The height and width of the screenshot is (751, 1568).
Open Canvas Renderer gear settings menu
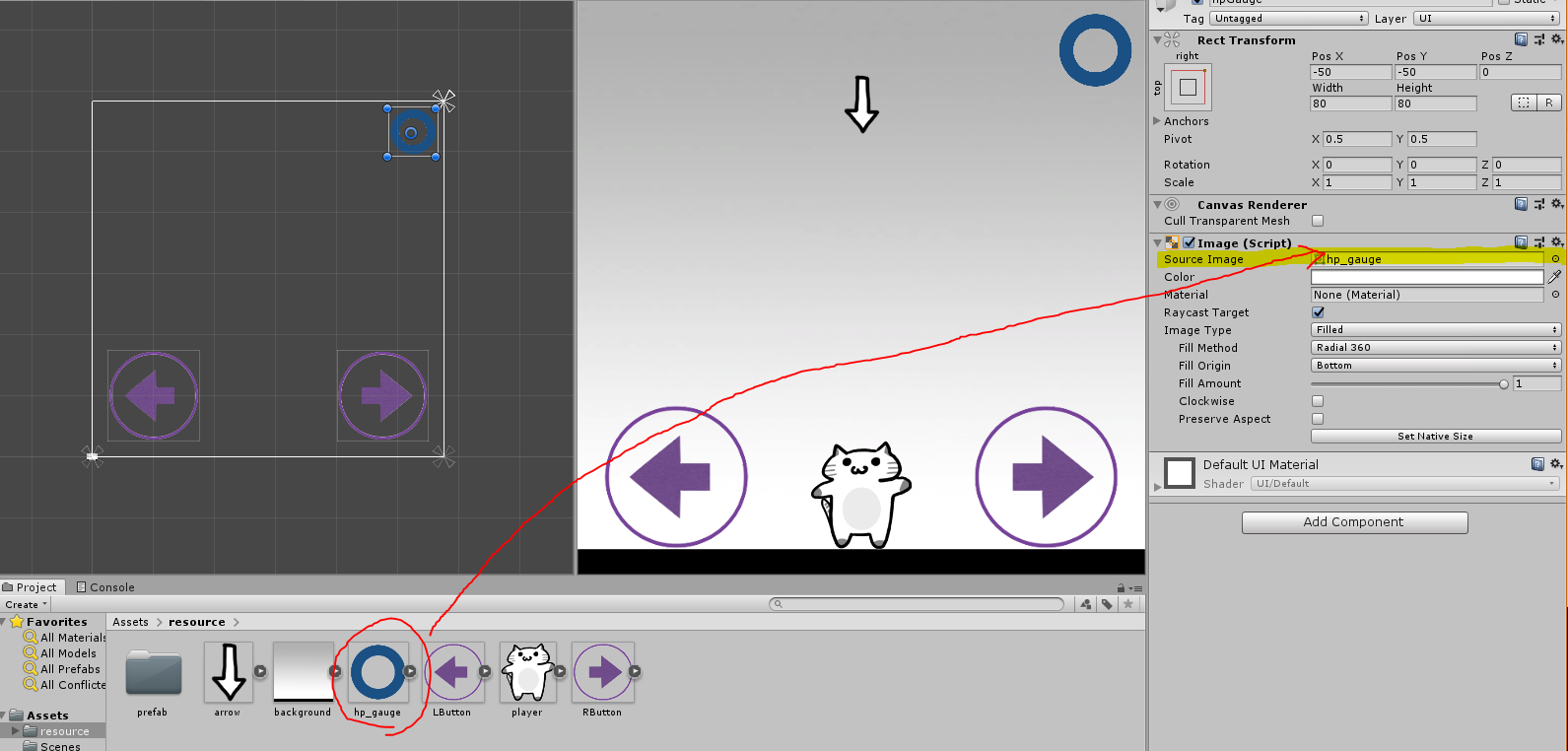1557,204
